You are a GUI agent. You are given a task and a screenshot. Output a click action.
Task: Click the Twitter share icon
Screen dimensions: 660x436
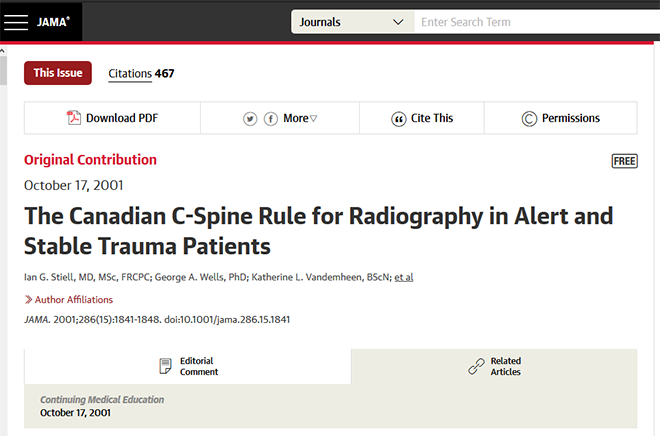pos(250,119)
